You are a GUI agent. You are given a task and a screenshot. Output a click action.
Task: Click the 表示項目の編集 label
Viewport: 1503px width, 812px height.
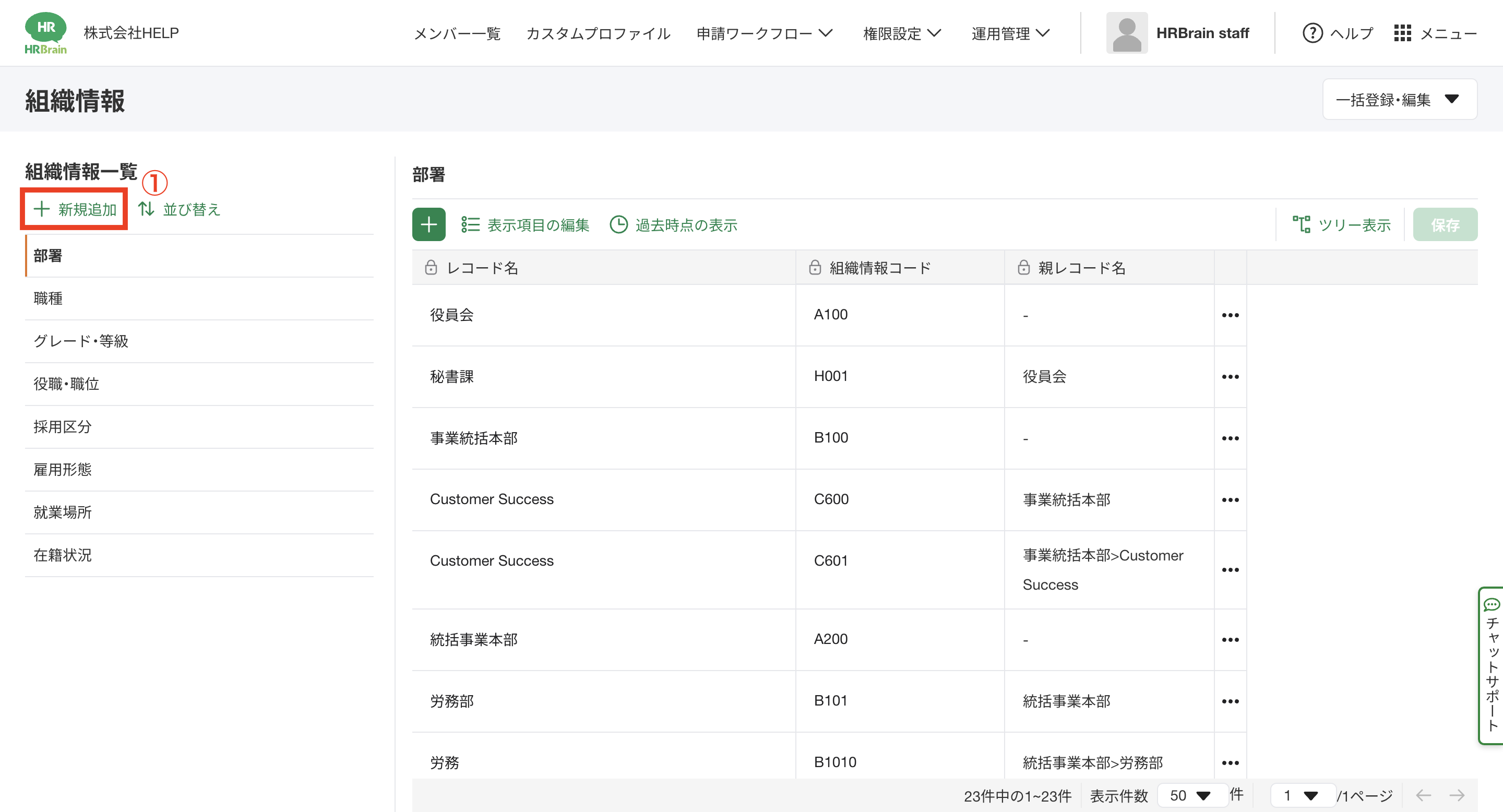[538, 225]
